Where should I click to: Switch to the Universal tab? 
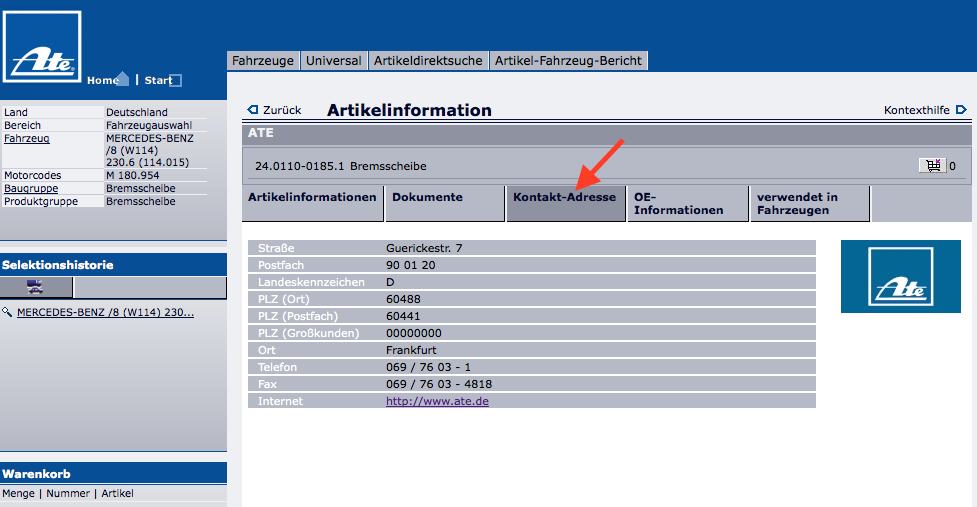[334, 61]
